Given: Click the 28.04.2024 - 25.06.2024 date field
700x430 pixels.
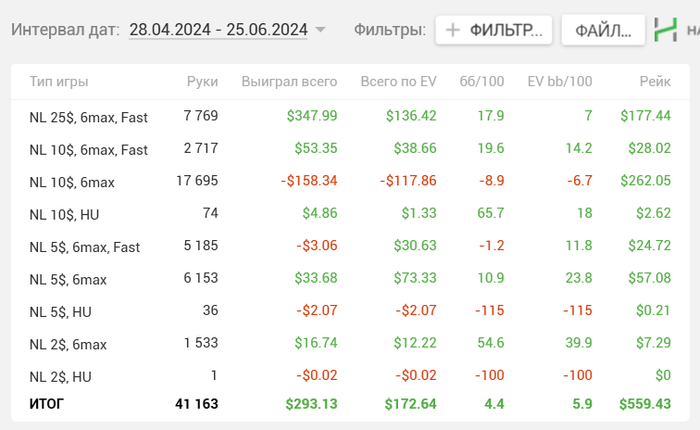Looking at the screenshot, I should pyautogui.click(x=218, y=30).
